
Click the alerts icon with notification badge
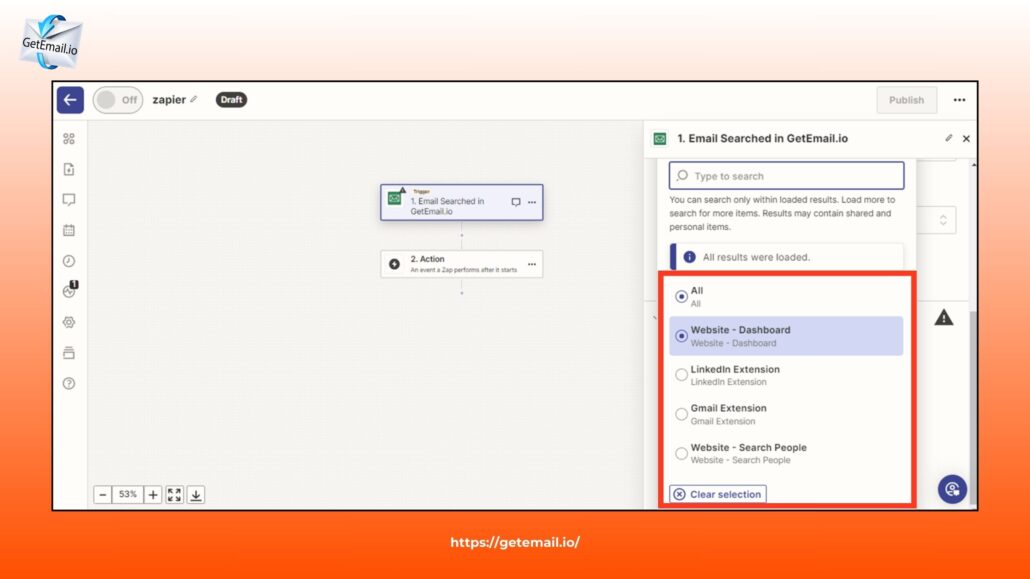(x=68, y=291)
